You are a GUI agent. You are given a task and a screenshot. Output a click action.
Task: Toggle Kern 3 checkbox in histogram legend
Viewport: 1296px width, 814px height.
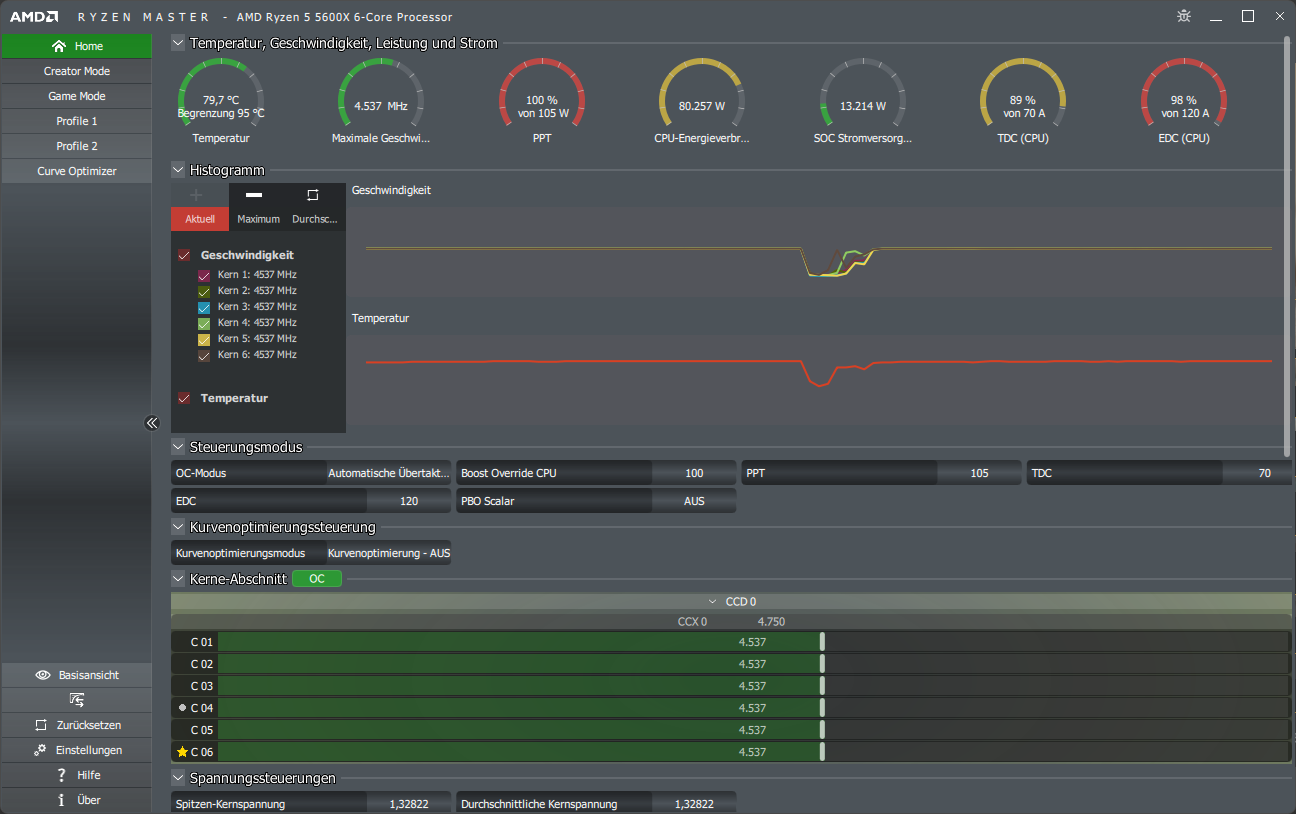[x=204, y=307]
